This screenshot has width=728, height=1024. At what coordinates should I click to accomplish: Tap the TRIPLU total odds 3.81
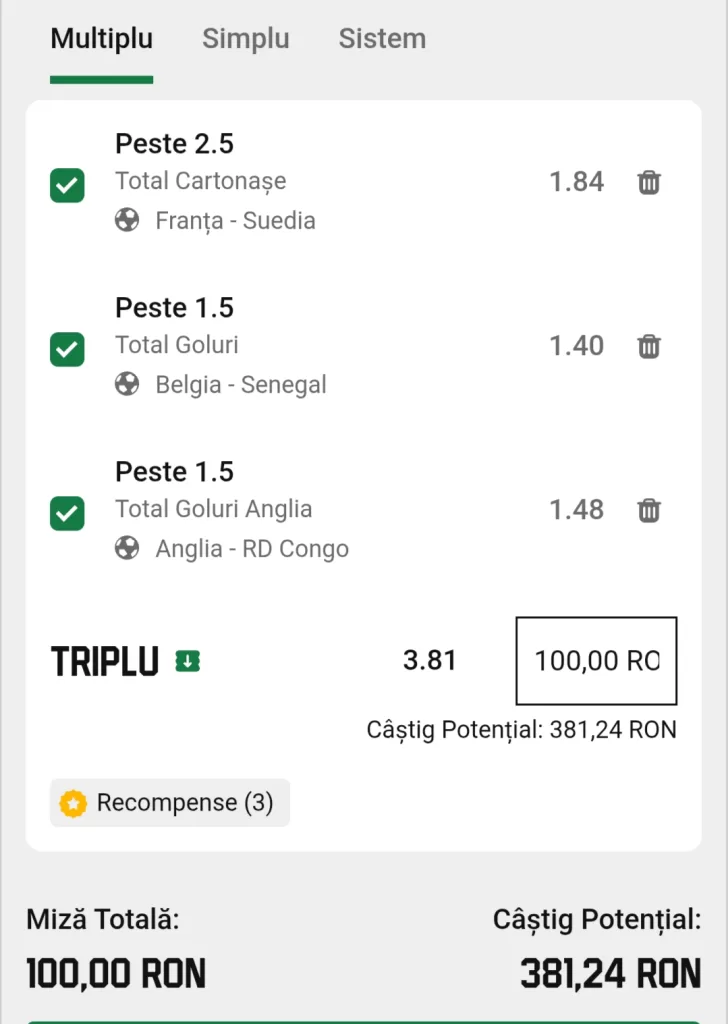430,660
